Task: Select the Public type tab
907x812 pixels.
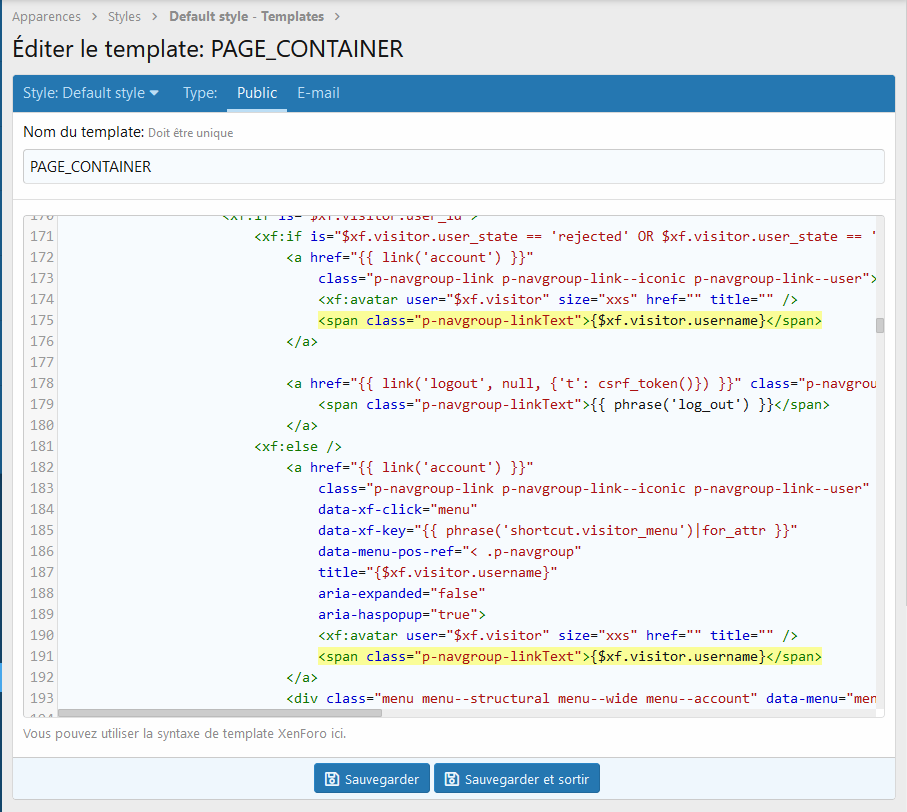Action: [x=257, y=93]
